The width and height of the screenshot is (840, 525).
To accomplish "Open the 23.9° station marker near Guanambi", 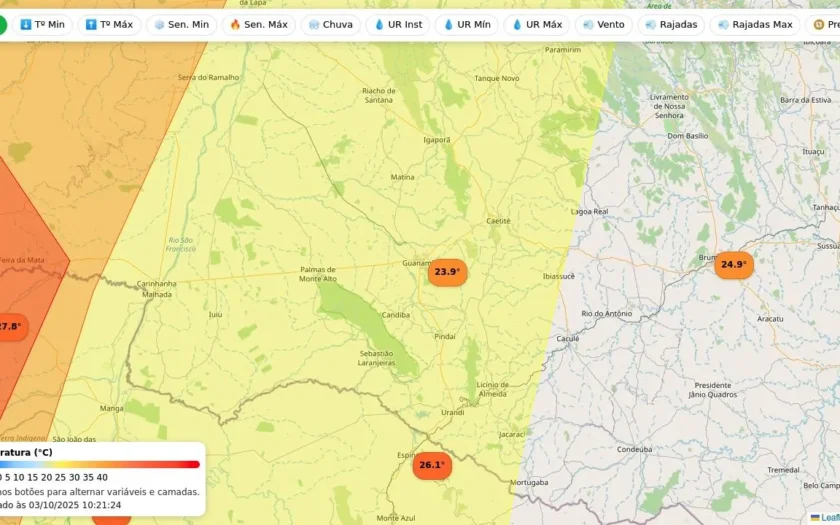I will (x=447, y=272).
